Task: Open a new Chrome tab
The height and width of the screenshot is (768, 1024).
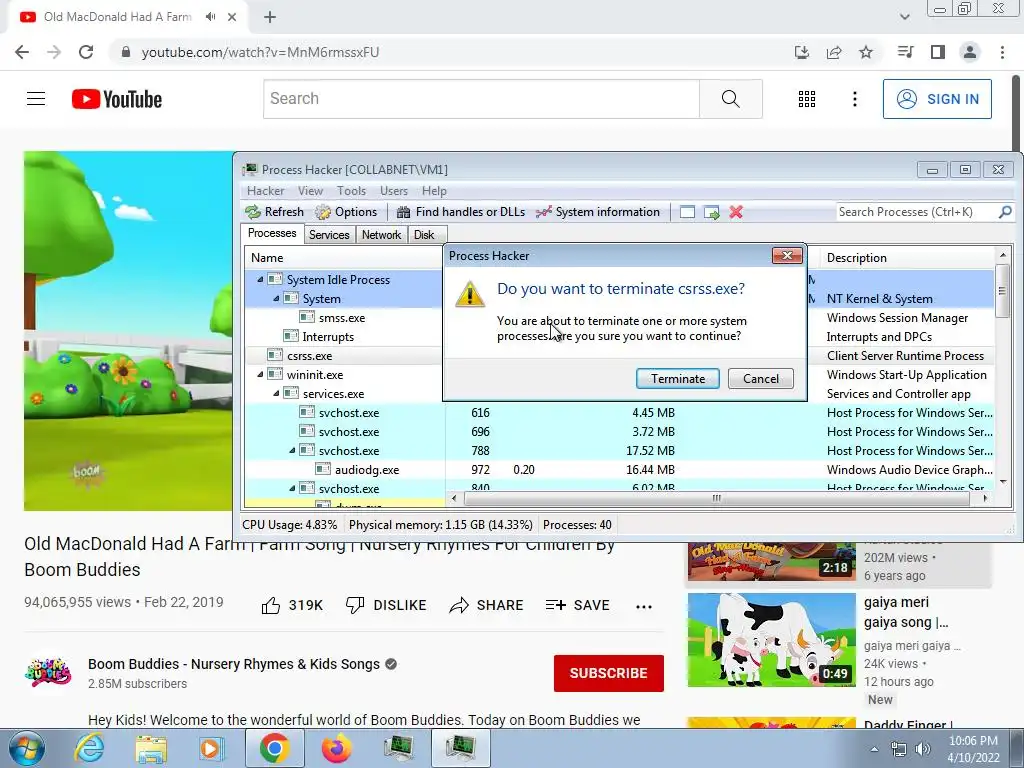Action: (270, 18)
